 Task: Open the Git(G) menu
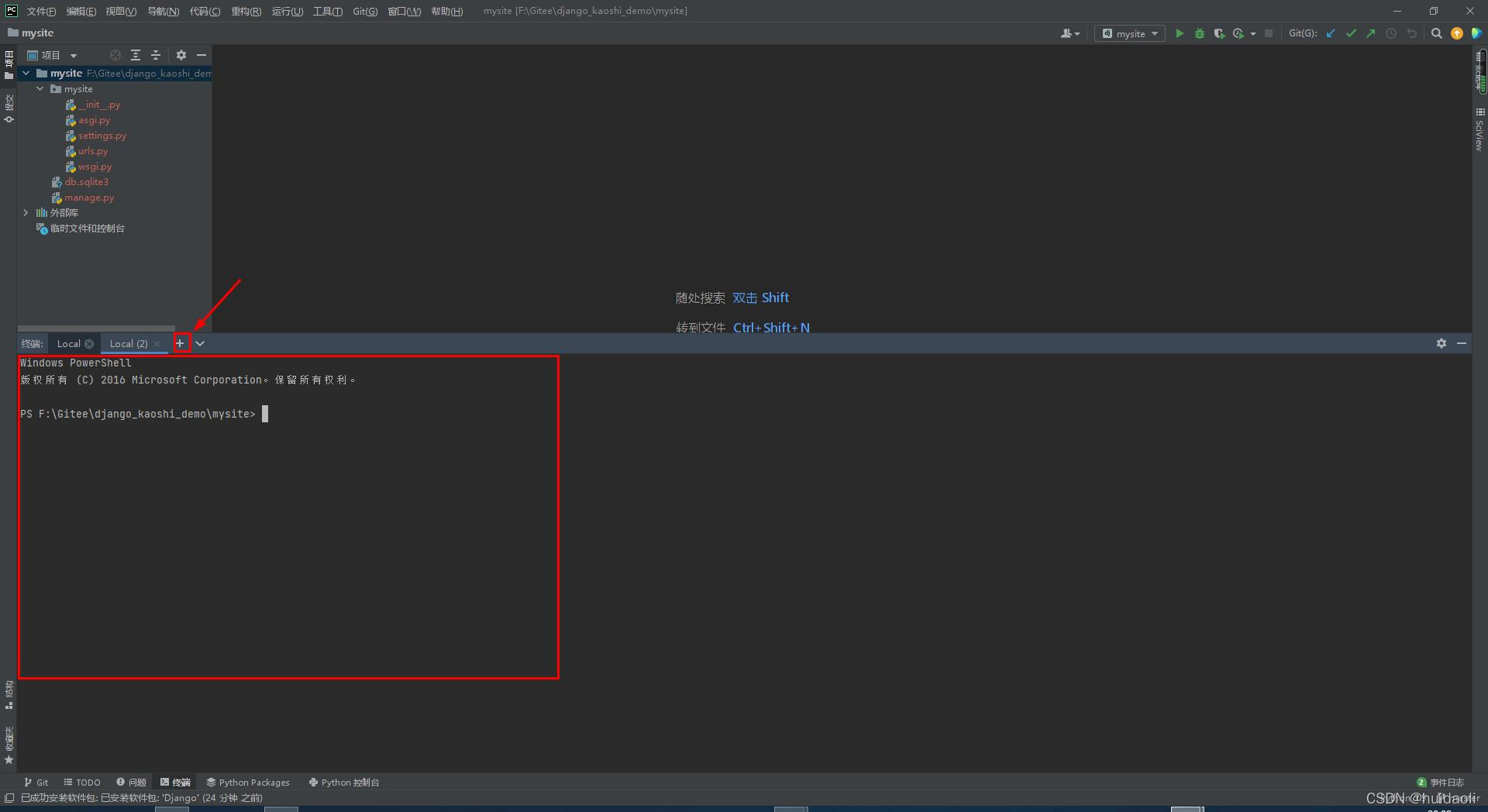365,11
